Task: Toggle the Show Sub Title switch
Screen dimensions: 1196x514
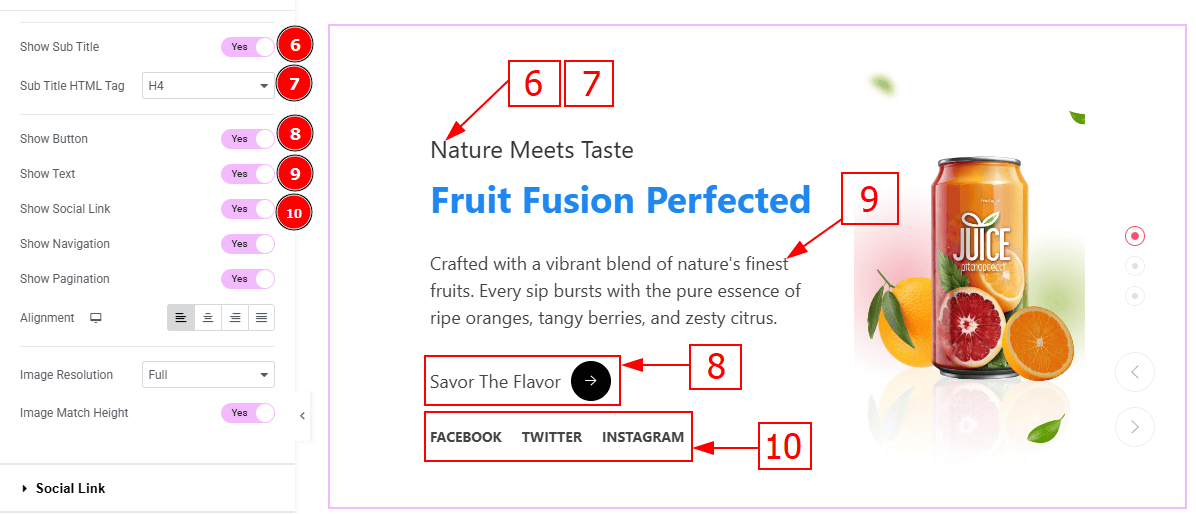Action: click(x=248, y=47)
